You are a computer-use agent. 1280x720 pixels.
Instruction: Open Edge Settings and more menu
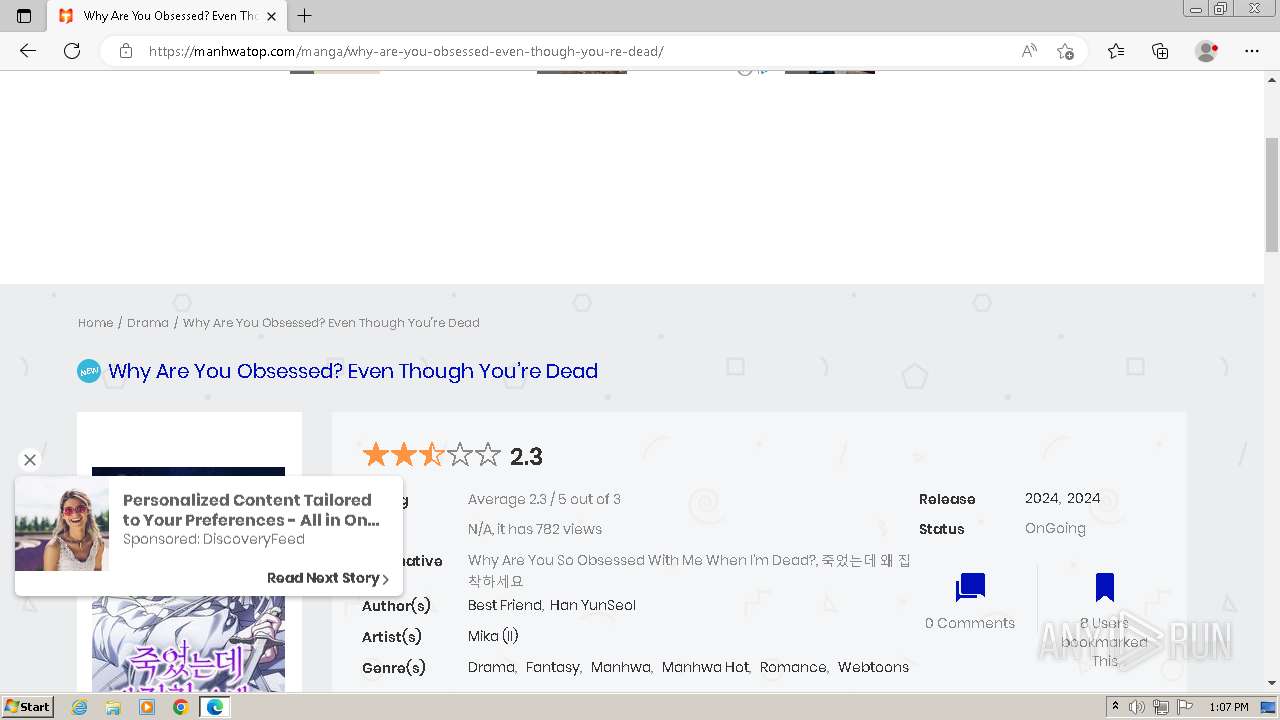pos(1252,51)
